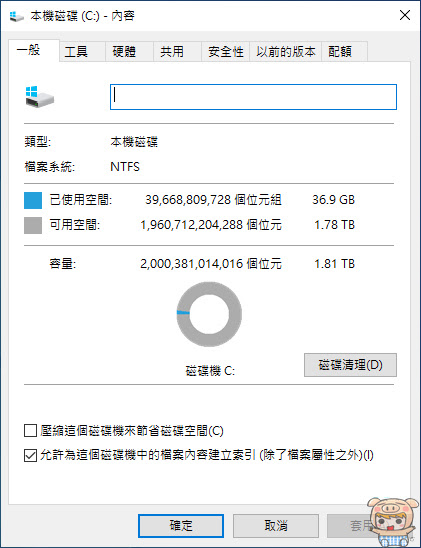The width and height of the screenshot is (421, 548).
Task: Click the gray 可用空間 color swatch
Action: 33,225
